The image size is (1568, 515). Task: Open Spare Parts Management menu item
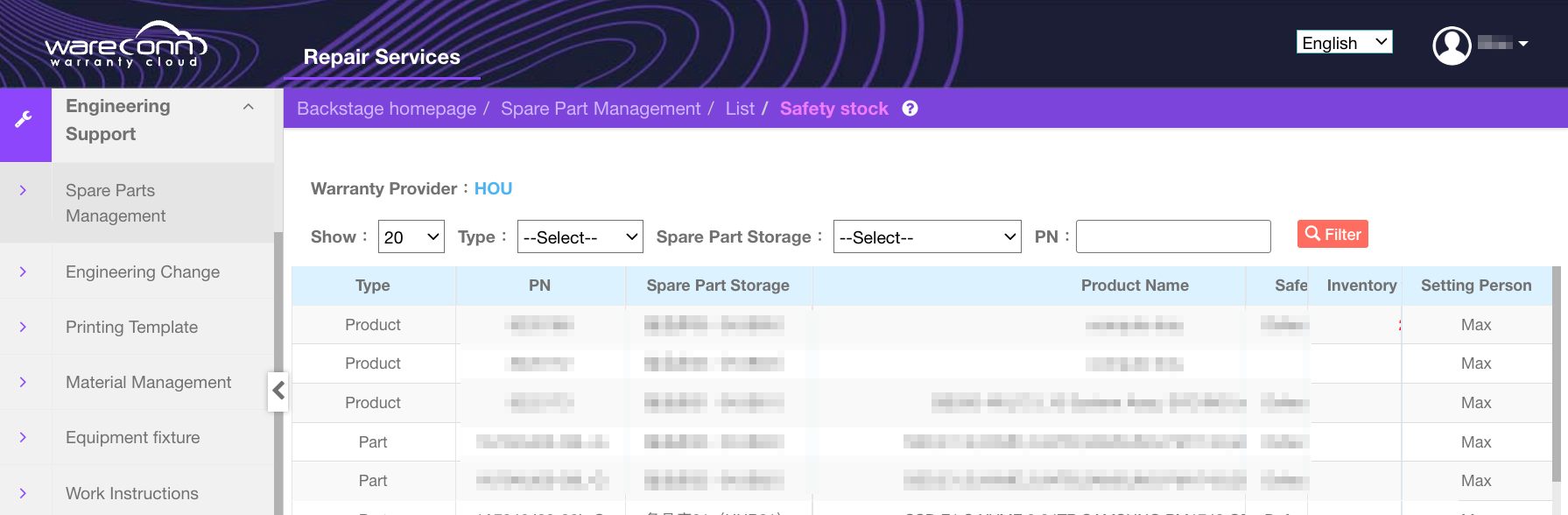click(116, 203)
